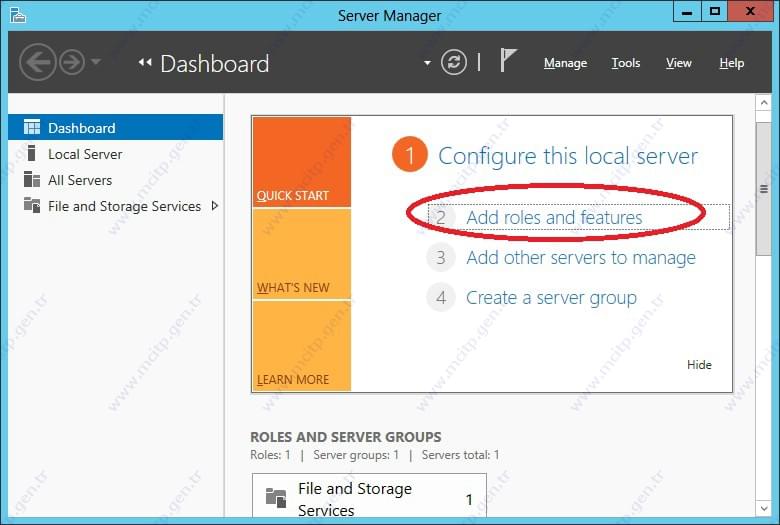780x525 pixels.
Task: Expand File and Storage Services submenu arrow
Action: (x=214, y=206)
